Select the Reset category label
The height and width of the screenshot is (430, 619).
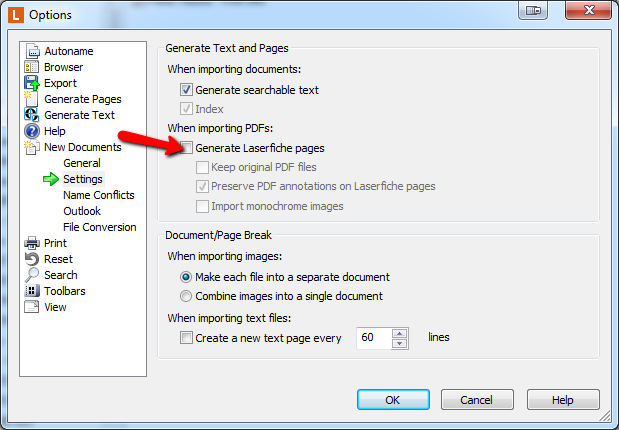pyautogui.click(x=58, y=259)
